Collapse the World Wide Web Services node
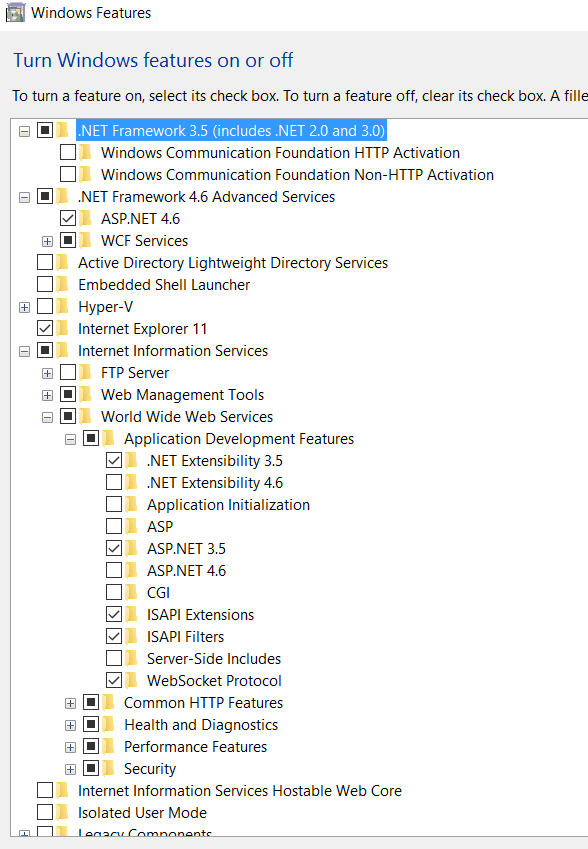Viewport: 588px width, 849px height. point(48,417)
